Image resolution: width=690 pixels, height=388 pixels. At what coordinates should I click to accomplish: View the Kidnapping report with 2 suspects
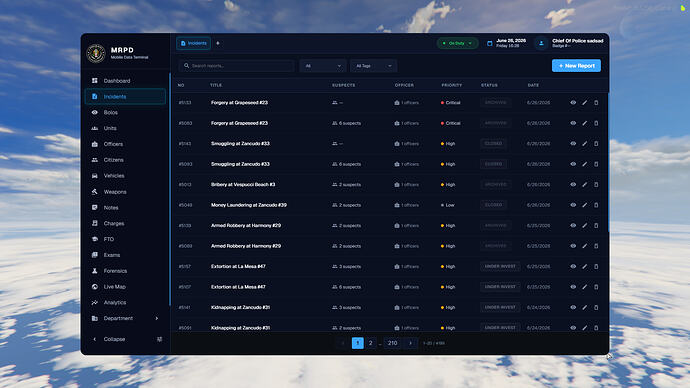coord(573,328)
